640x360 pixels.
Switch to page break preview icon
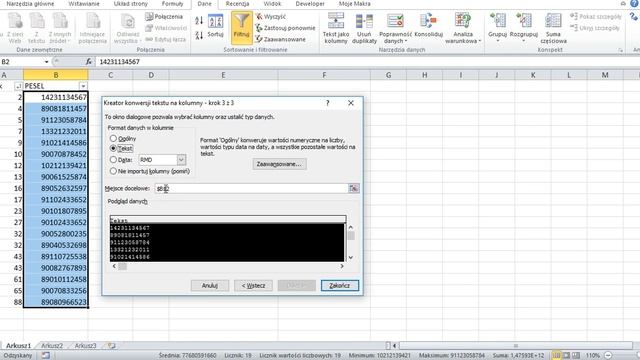tap(576, 356)
